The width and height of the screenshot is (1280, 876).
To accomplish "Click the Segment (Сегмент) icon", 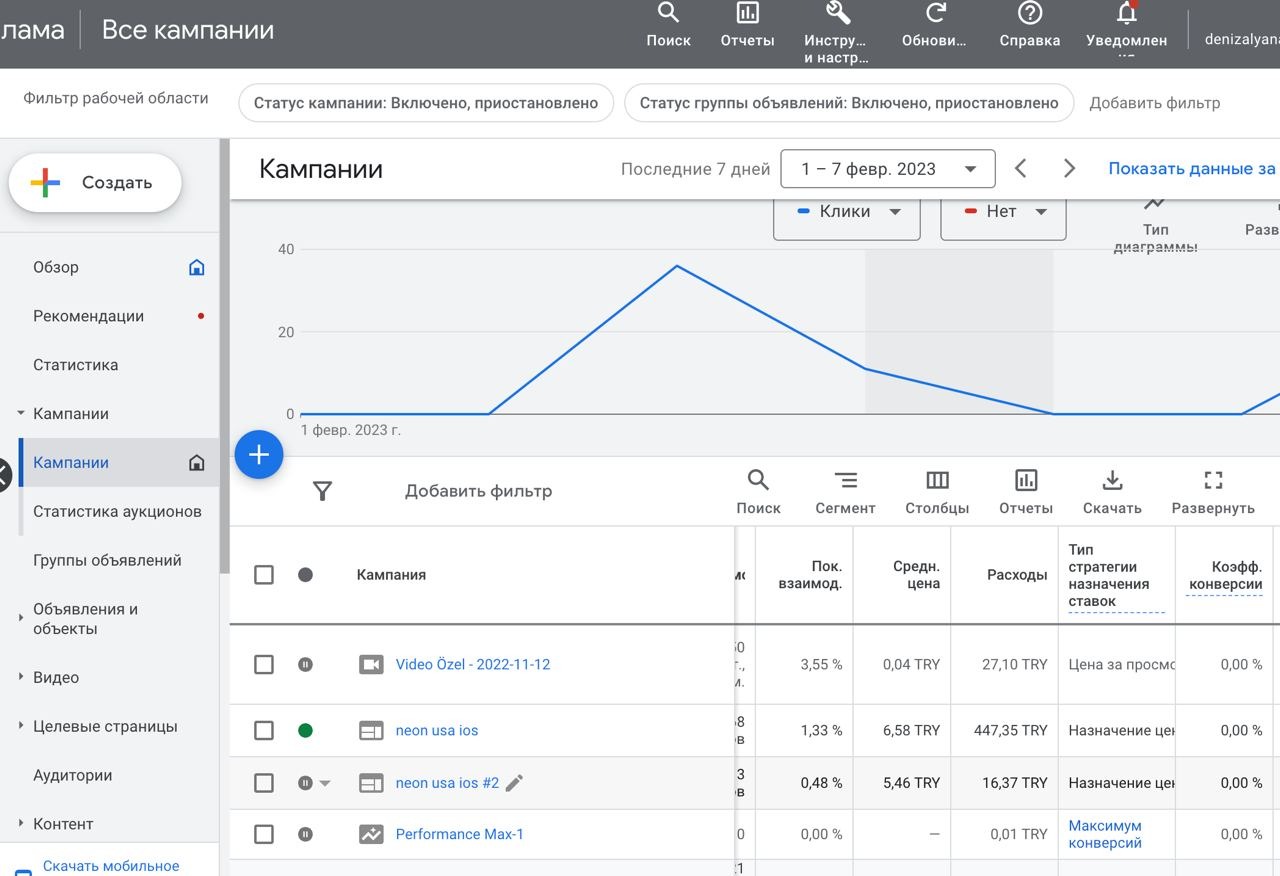I will point(845,481).
